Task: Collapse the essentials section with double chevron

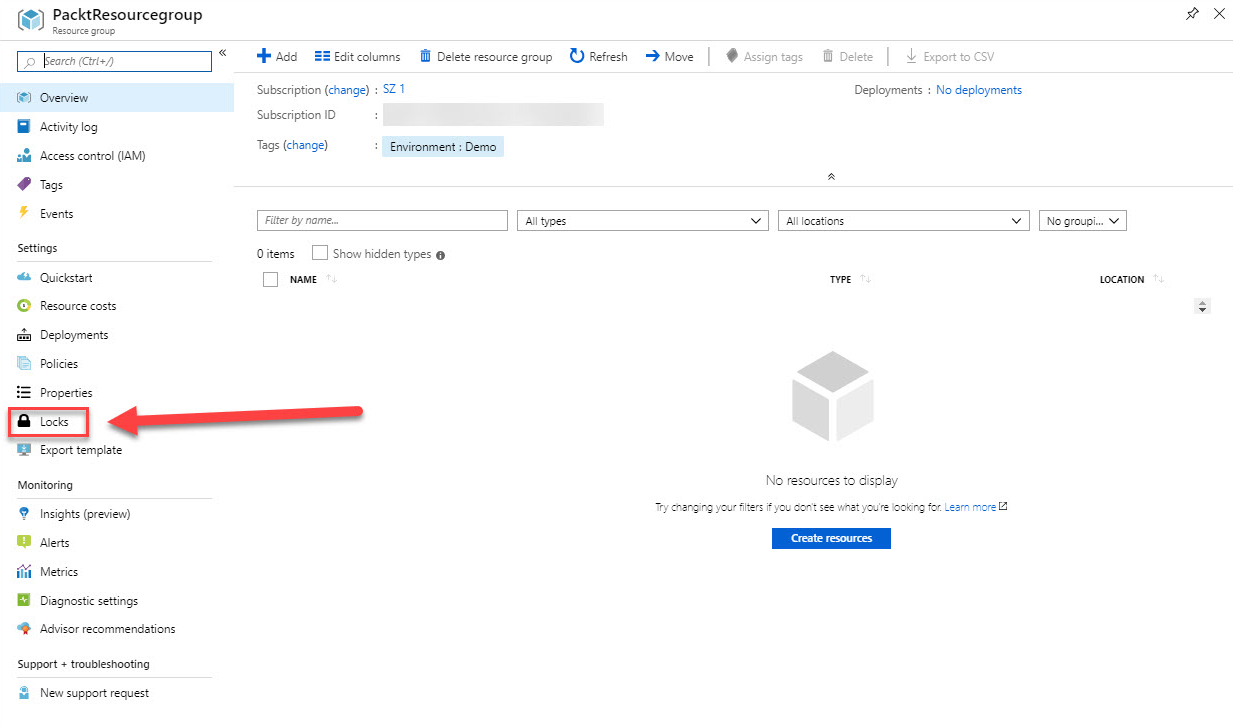Action: [x=831, y=176]
